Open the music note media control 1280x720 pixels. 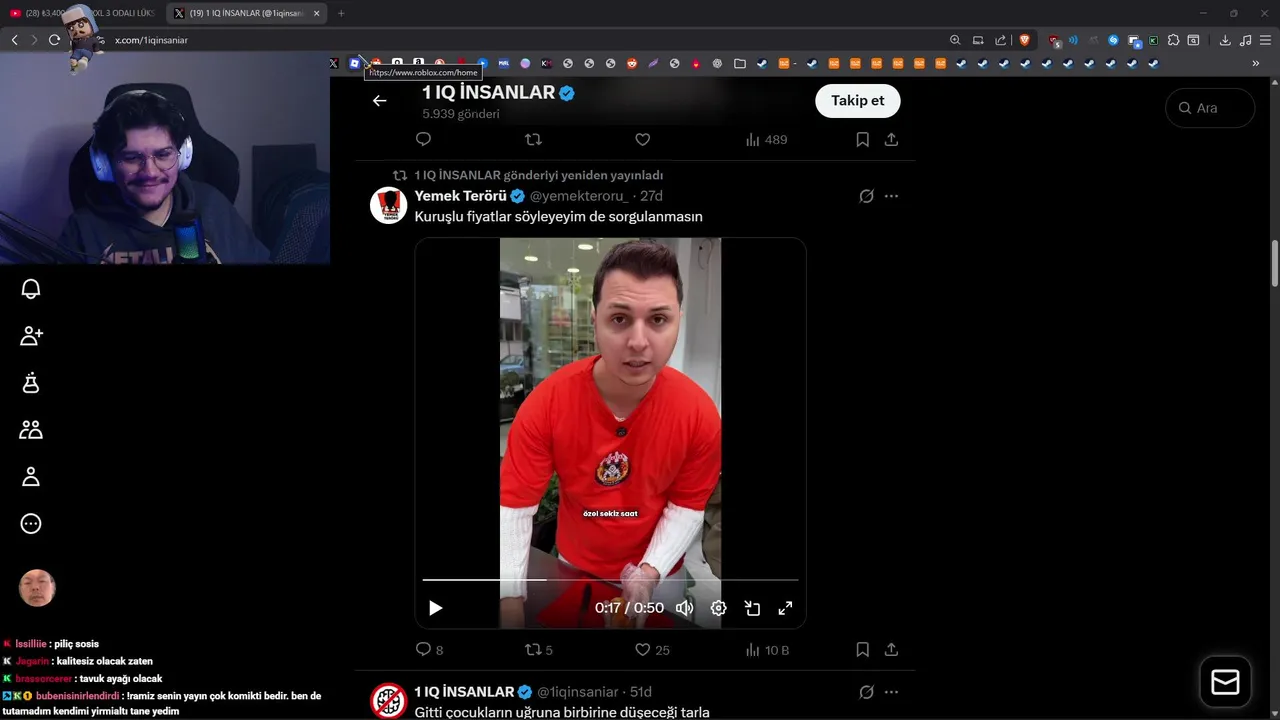pyautogui.click(x=1245, y=40)
